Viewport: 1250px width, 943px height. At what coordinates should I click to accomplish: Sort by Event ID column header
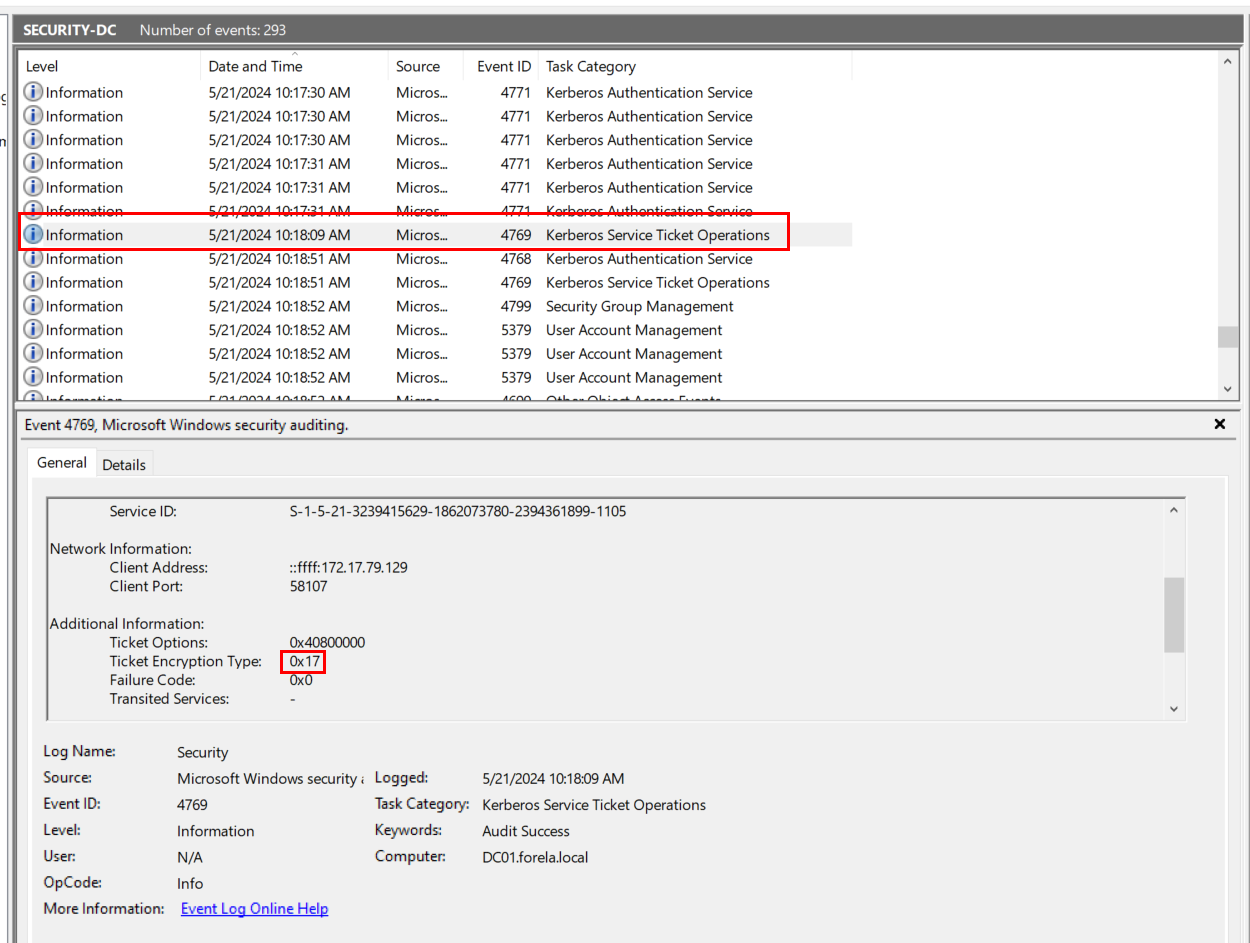[x=503, y=67]
